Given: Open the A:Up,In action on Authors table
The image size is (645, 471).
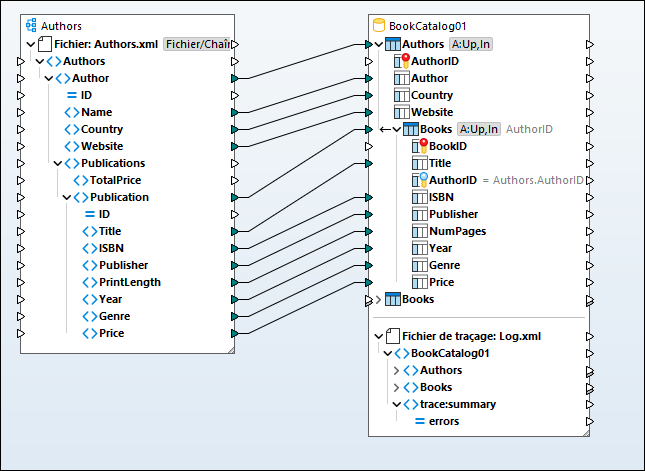Looking at the screenshot, I should 471,44.
